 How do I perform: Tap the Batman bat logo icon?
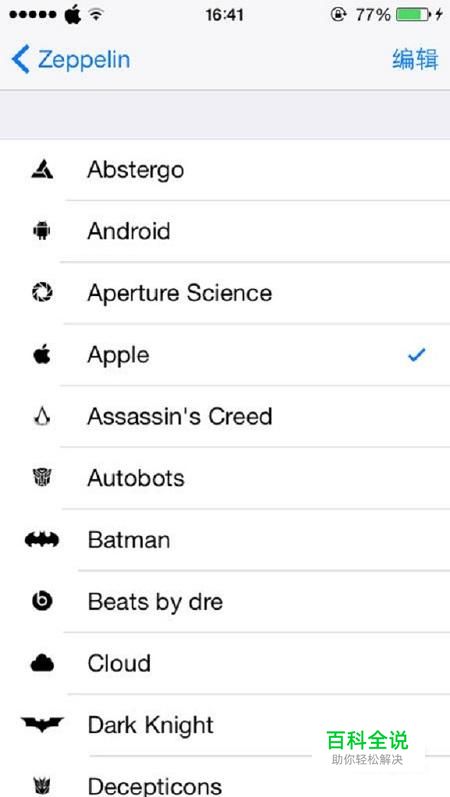coord(42,540)
